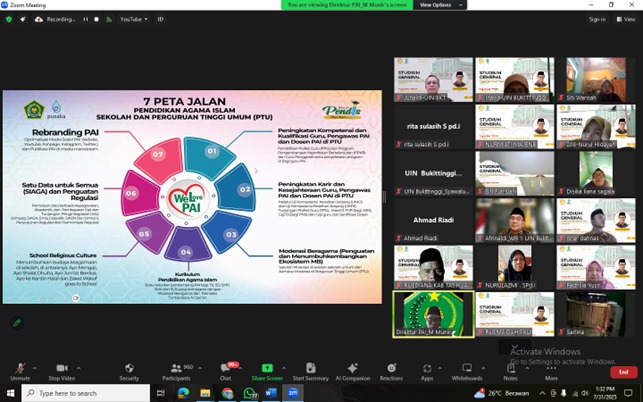Screen dimensions: 643x402
Task: Click the red End button
Action: (x=623, y=372)
